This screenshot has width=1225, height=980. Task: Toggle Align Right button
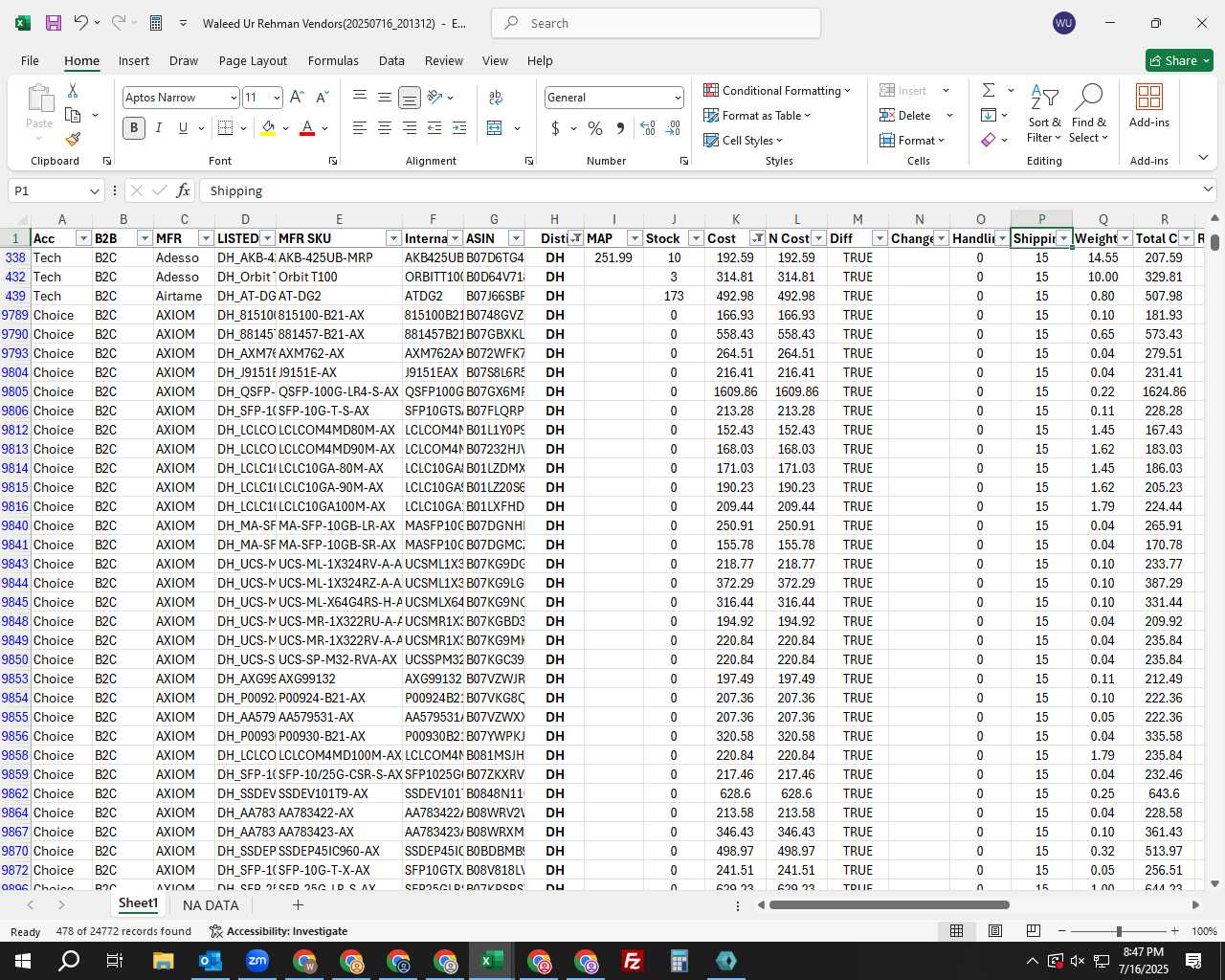pyautogui.click(x=410, y=128)
